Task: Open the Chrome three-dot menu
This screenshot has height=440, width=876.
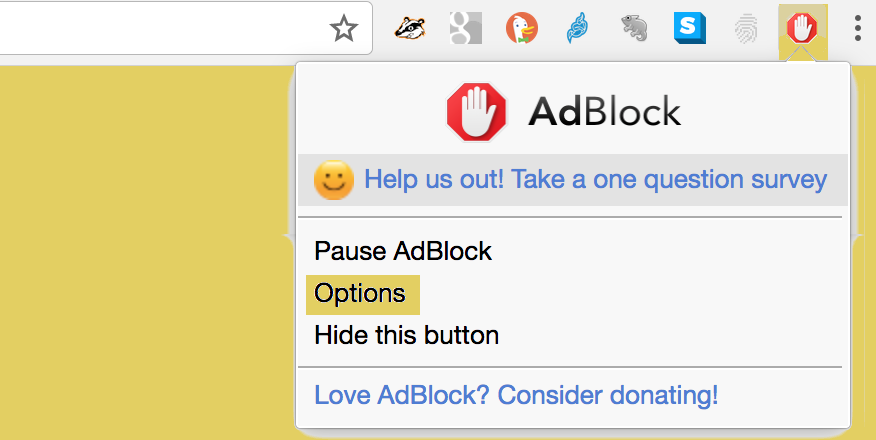Action: pos(857,28)
